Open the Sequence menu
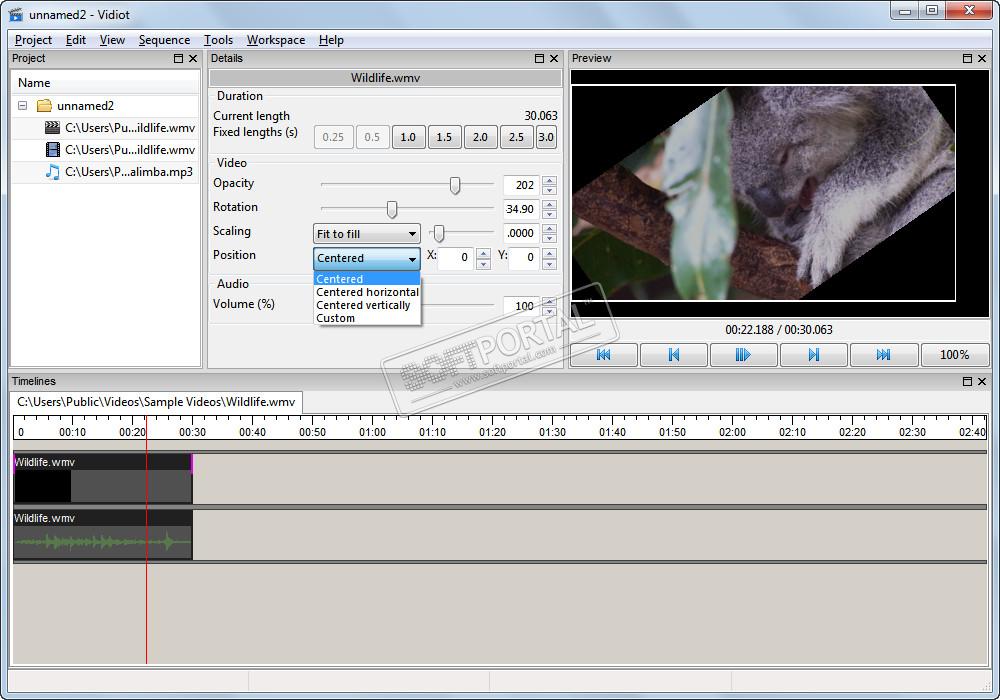The height and width of the screenshot is (700, 1000). click(x=164, y=40)
